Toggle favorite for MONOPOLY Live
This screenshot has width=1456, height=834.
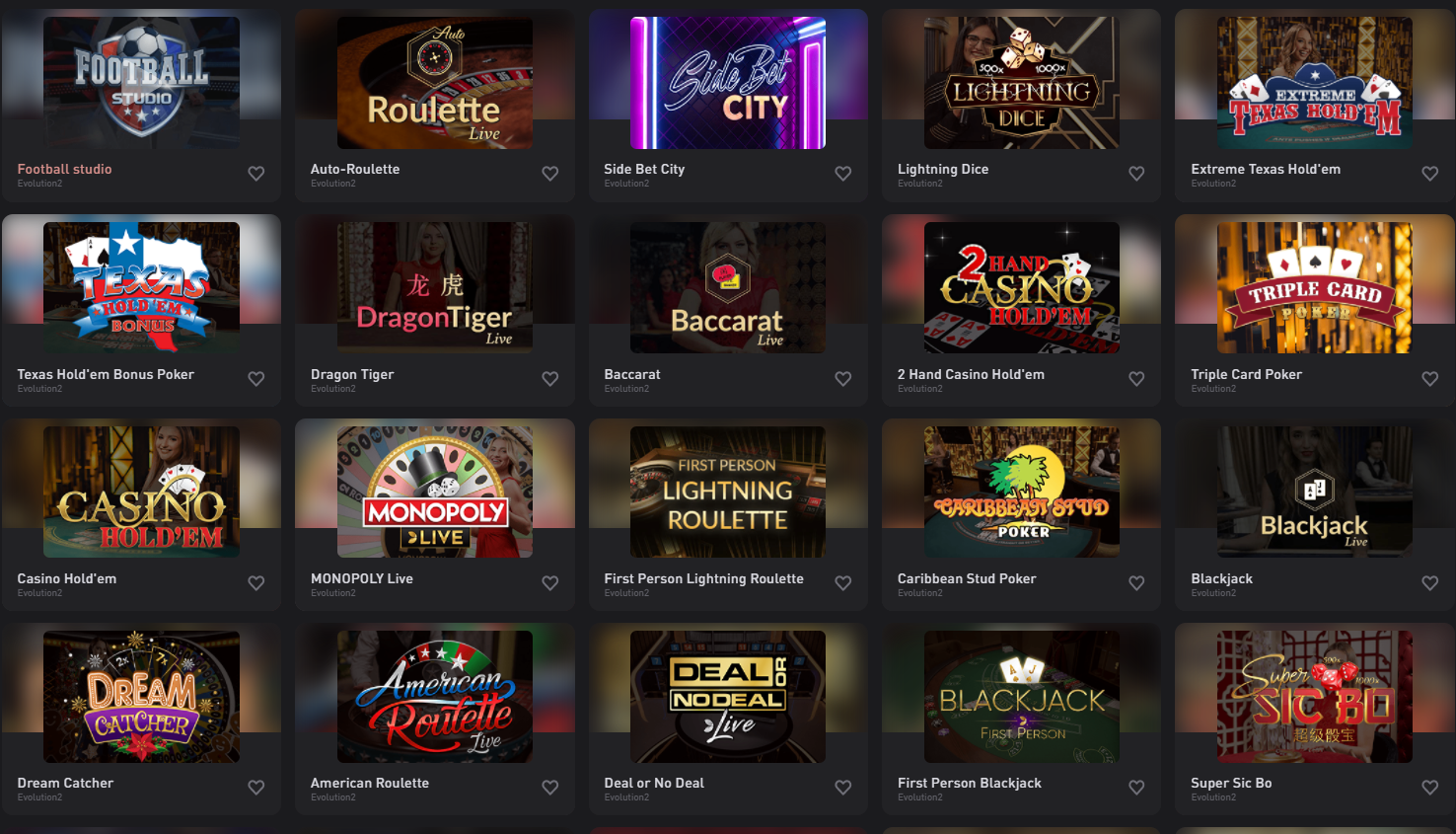(550, 583)
